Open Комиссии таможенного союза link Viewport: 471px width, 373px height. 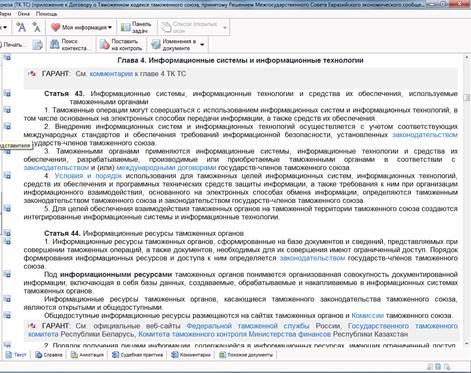(x=367, y=315)
